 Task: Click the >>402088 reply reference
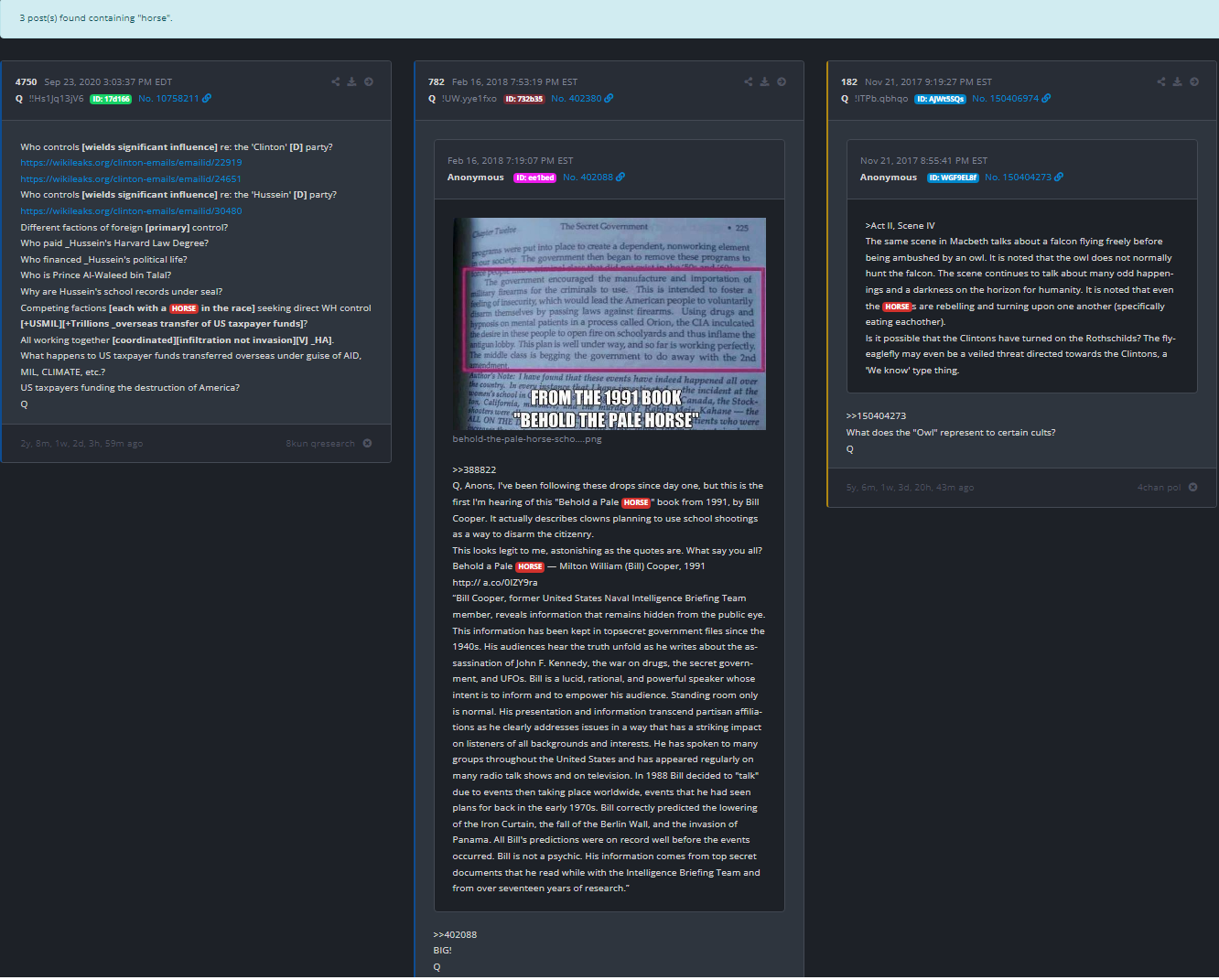click(x=455, y=935)
